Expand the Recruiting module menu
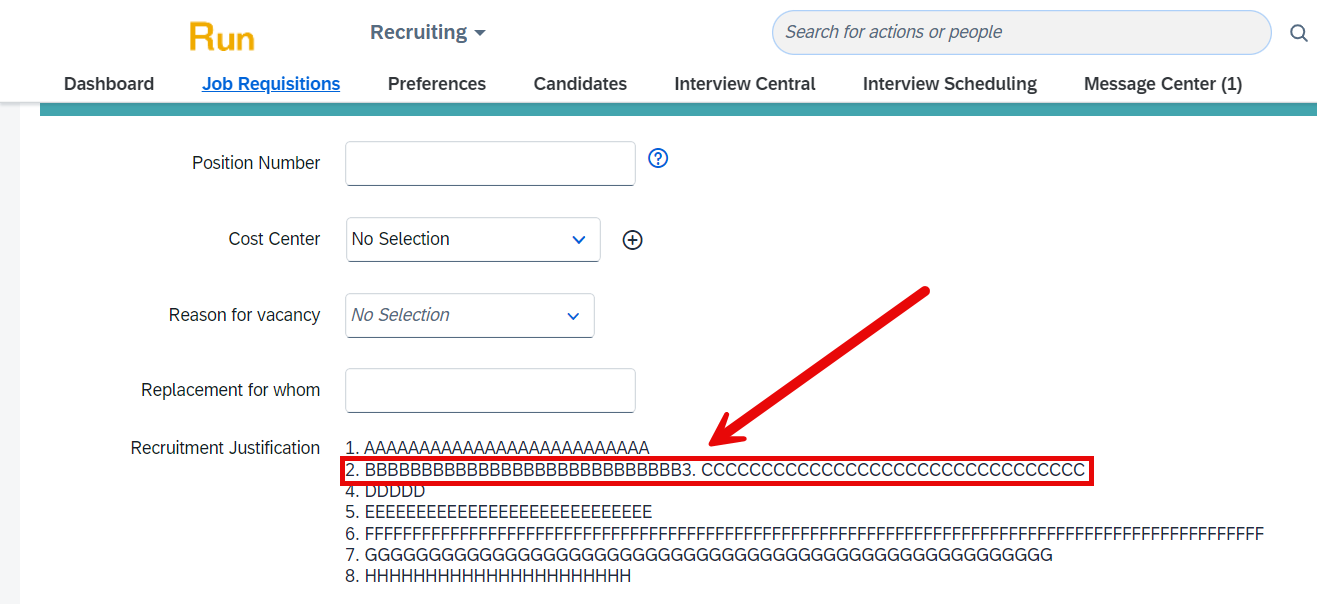 point(428,32)
